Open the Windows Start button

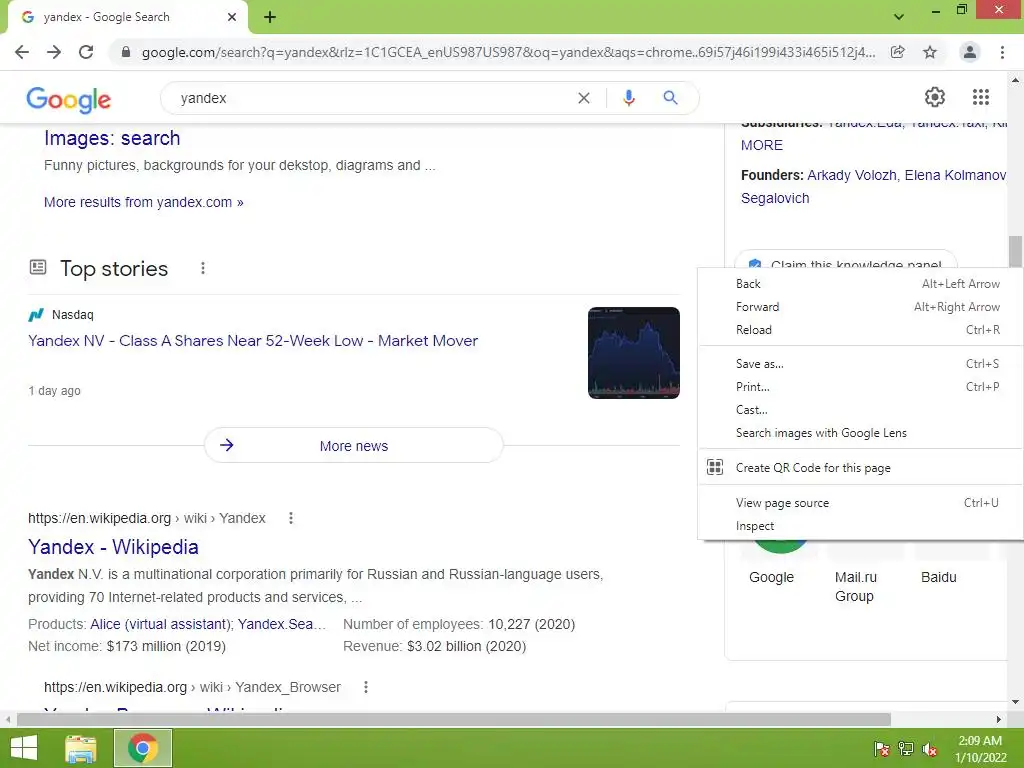(24, 748)
